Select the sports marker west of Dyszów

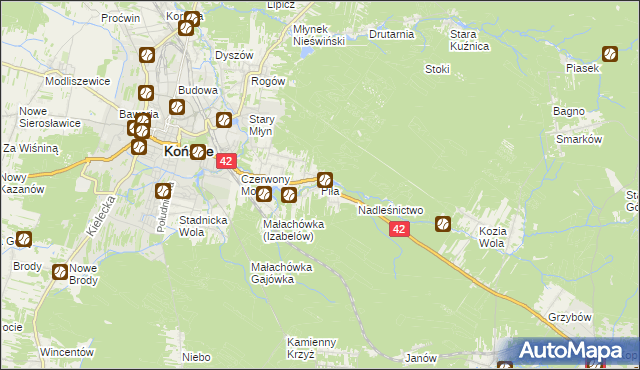point(147,55)
